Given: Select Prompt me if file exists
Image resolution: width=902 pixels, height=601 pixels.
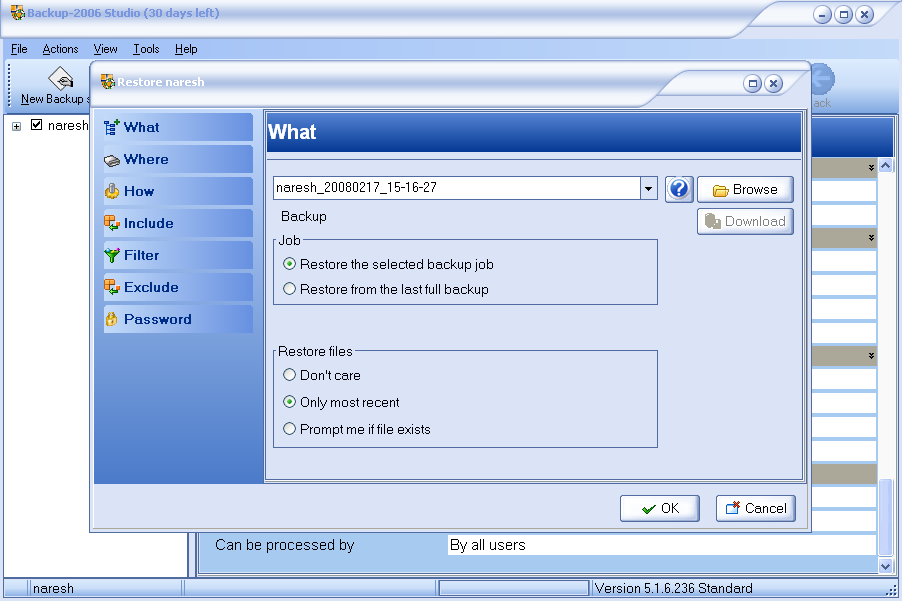Looking at the screenshot, I should pyautogui.click(x=357, y=429).
